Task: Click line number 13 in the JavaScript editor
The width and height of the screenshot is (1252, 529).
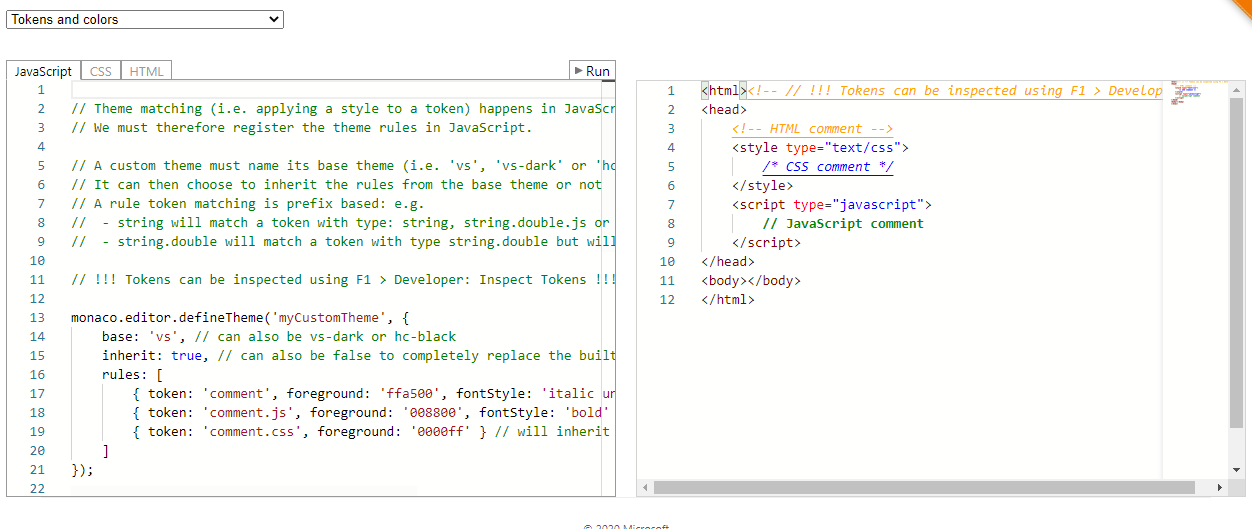Action: tap(38, 318)
